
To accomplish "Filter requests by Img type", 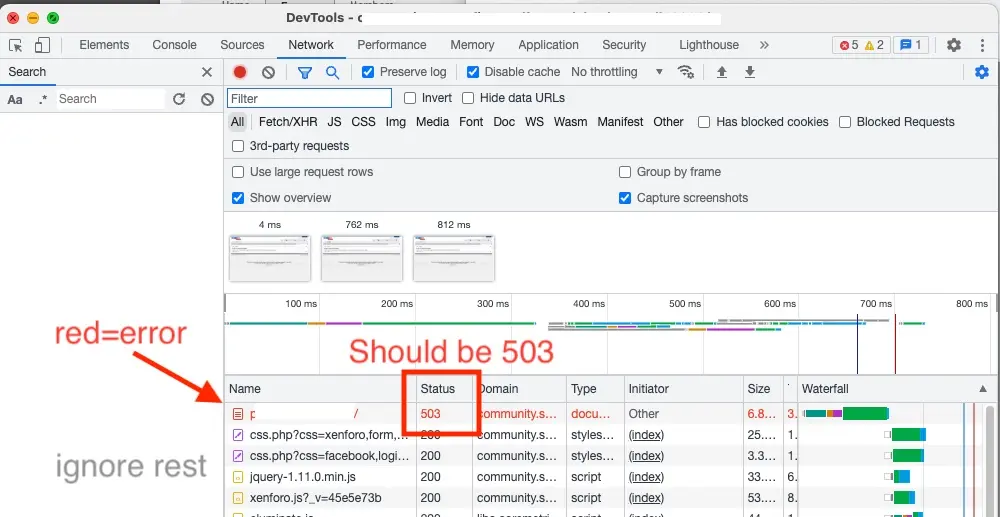I will (395, 122).
